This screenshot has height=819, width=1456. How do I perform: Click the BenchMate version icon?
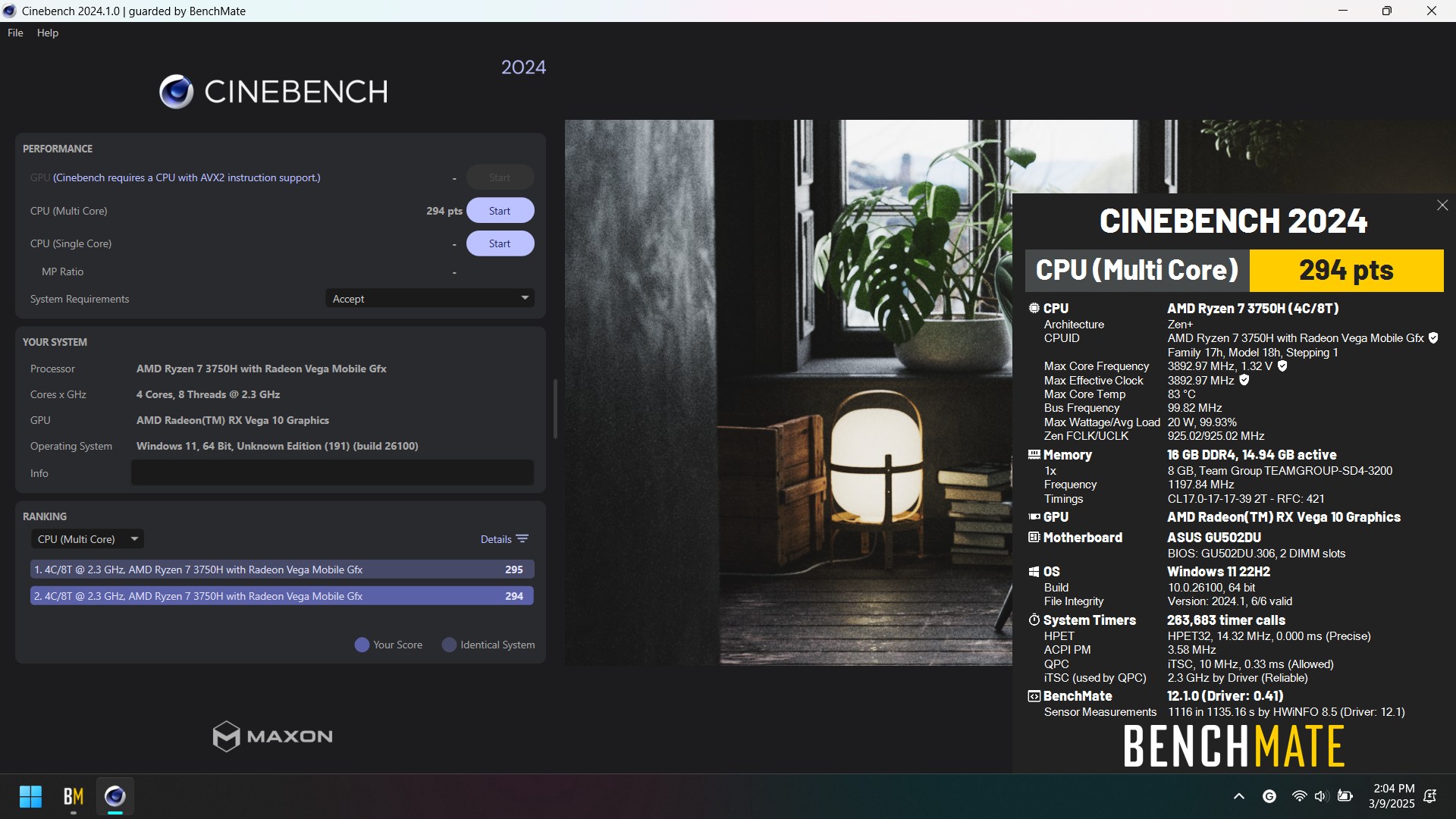click(x=1034, y=695)
